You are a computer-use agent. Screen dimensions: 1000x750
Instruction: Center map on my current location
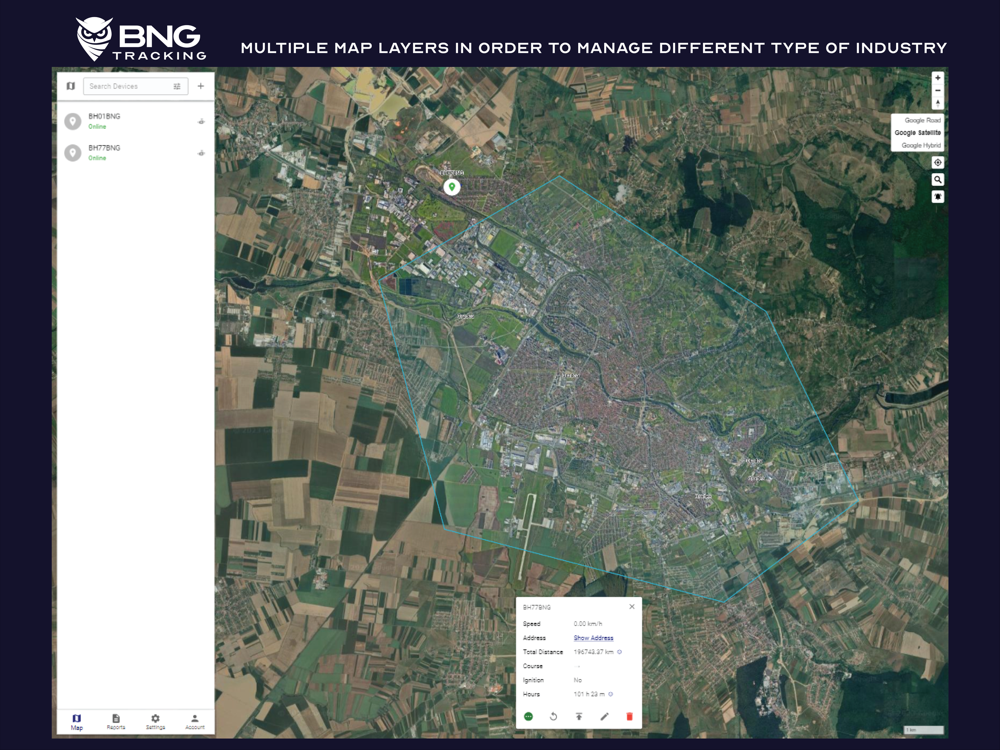pos(938,163)
